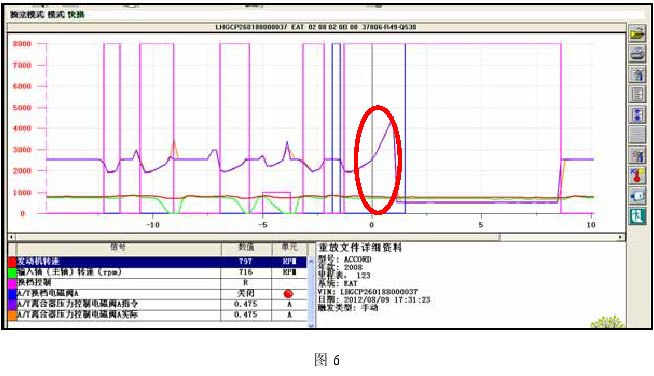
Task: Click the document list icon in sidebar
Action: [637, 94]
